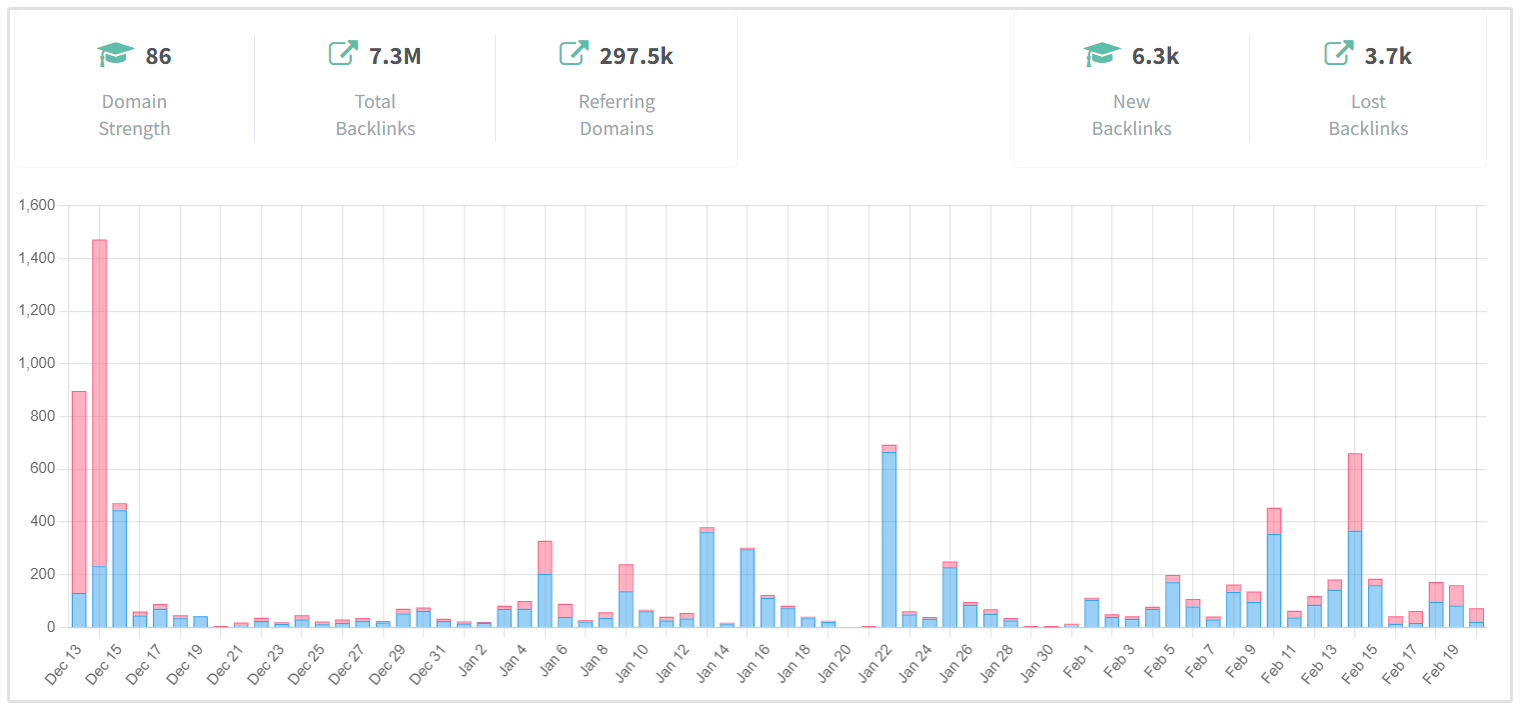Viewport: 1520px width, 710px height.
Task: Click the New Backlinks label
Action: (x=1131, y=115)
